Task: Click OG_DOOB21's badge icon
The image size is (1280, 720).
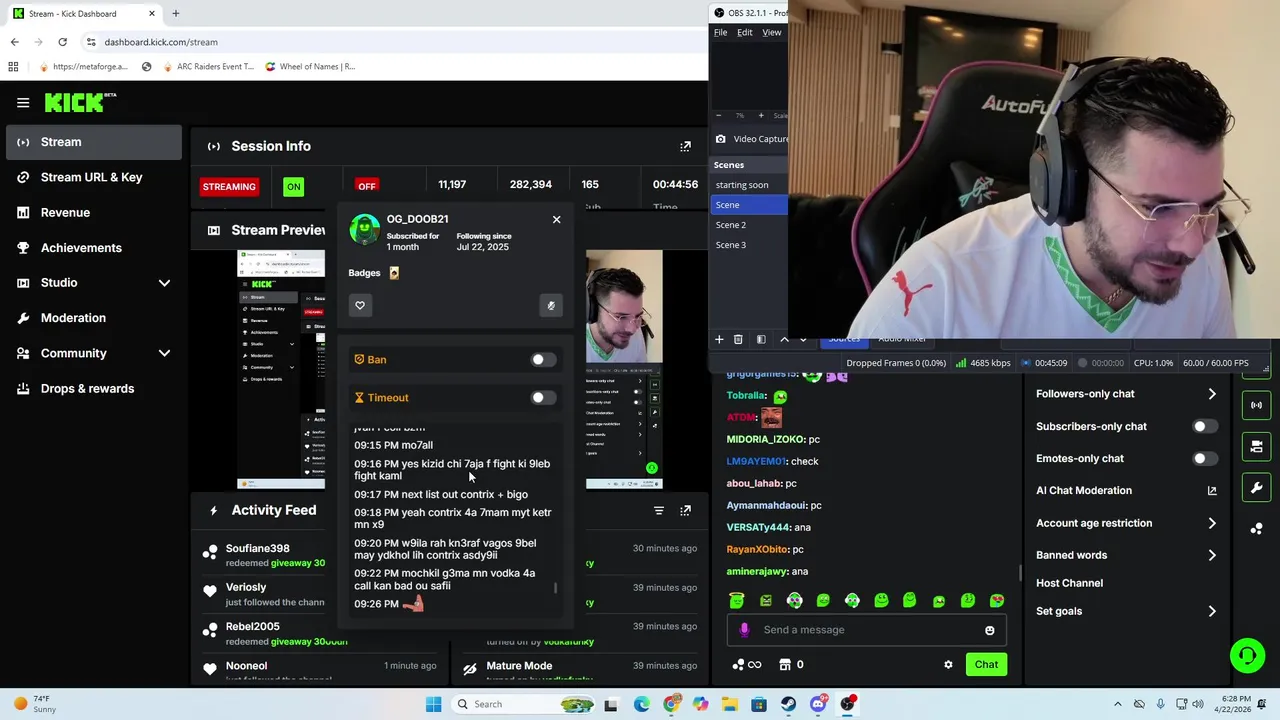Action: (394, 273)
